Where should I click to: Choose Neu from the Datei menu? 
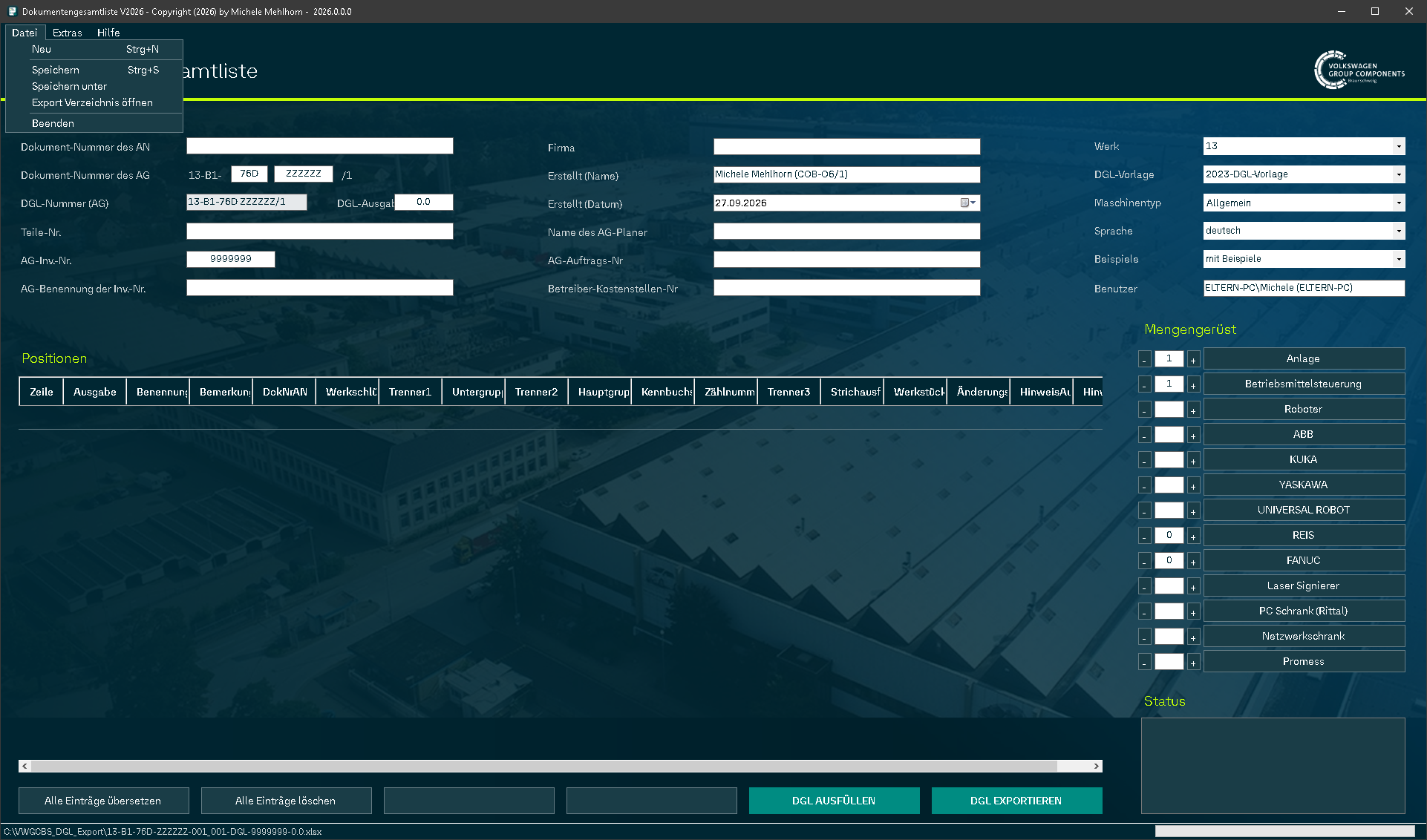[94, 49]
